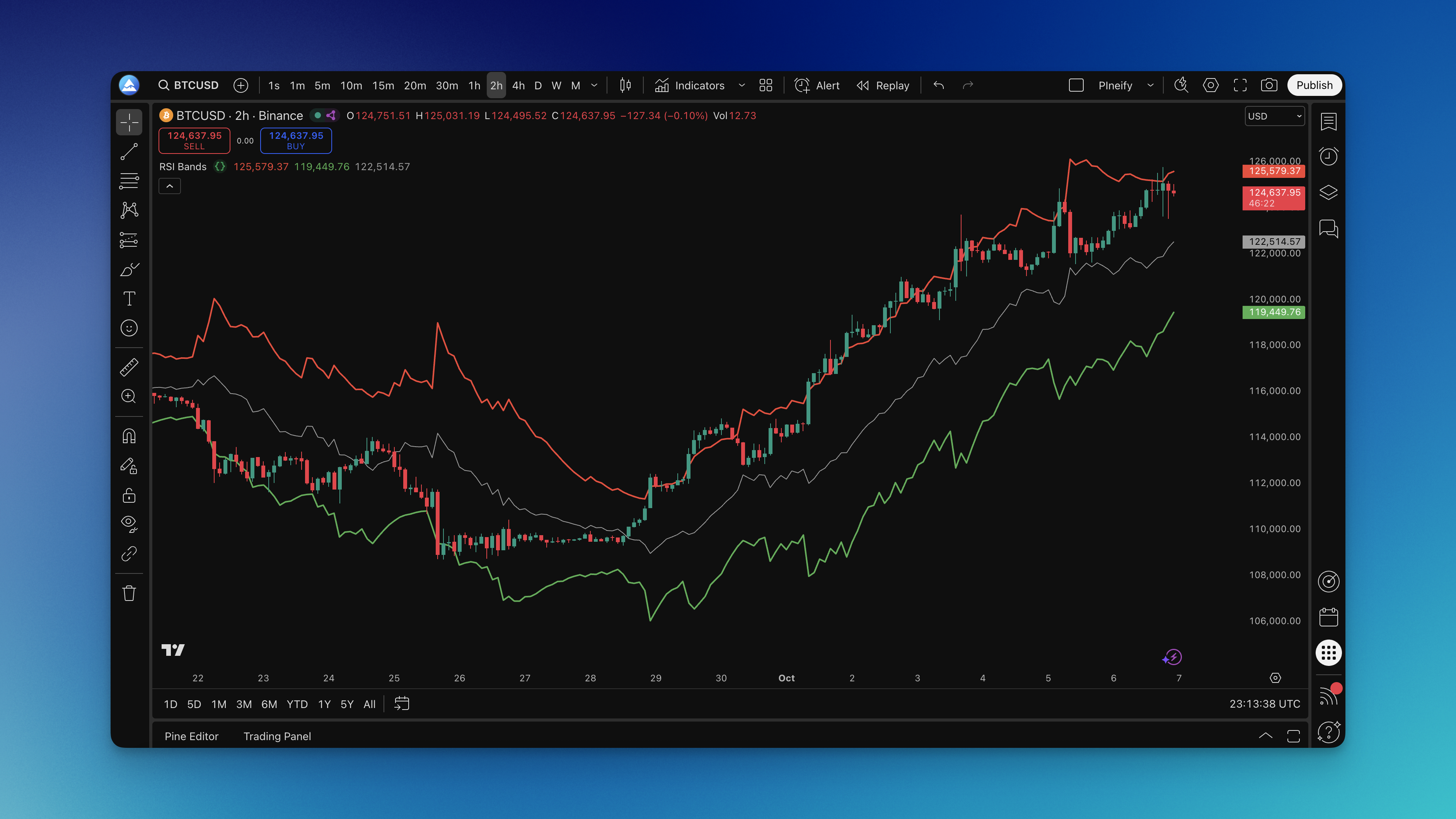
Task: Take a chart snapshot with camera icon
Action: (x=1269, y=85)
